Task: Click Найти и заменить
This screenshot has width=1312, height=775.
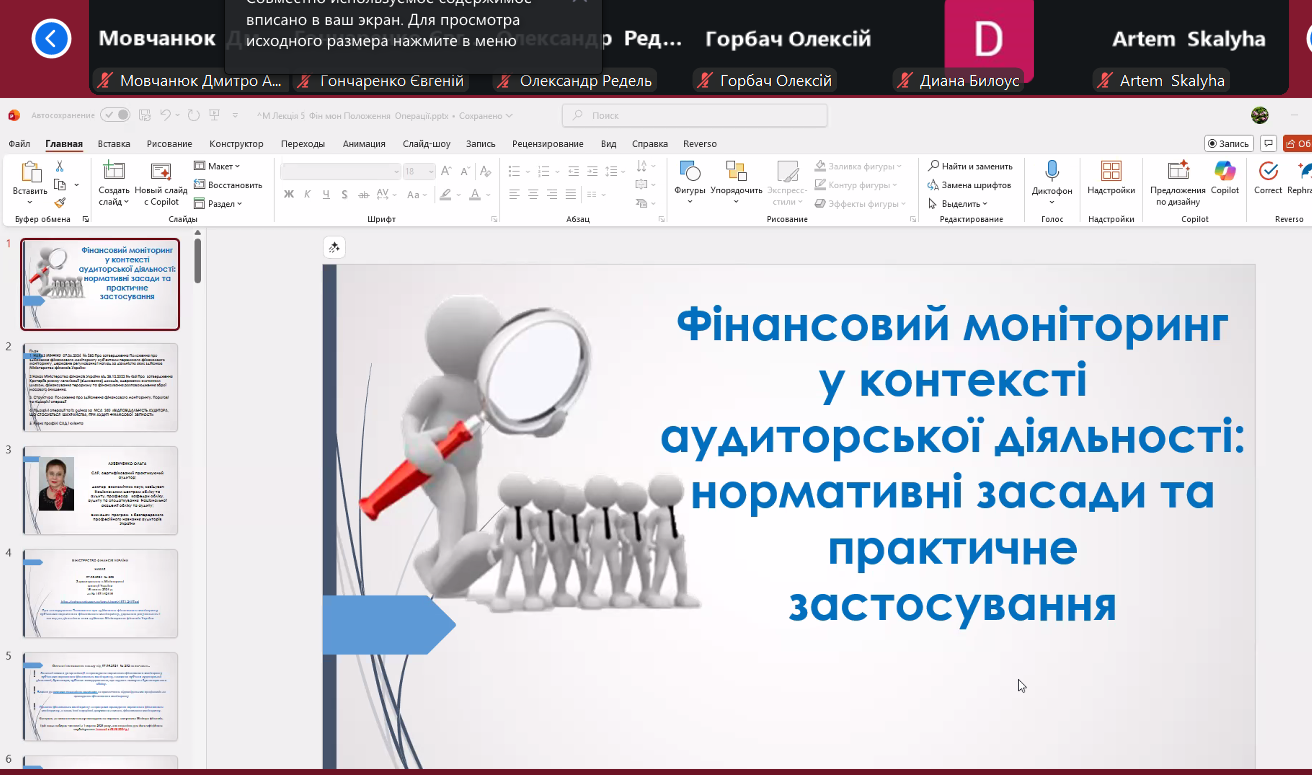Action: (x=970, y=166)
